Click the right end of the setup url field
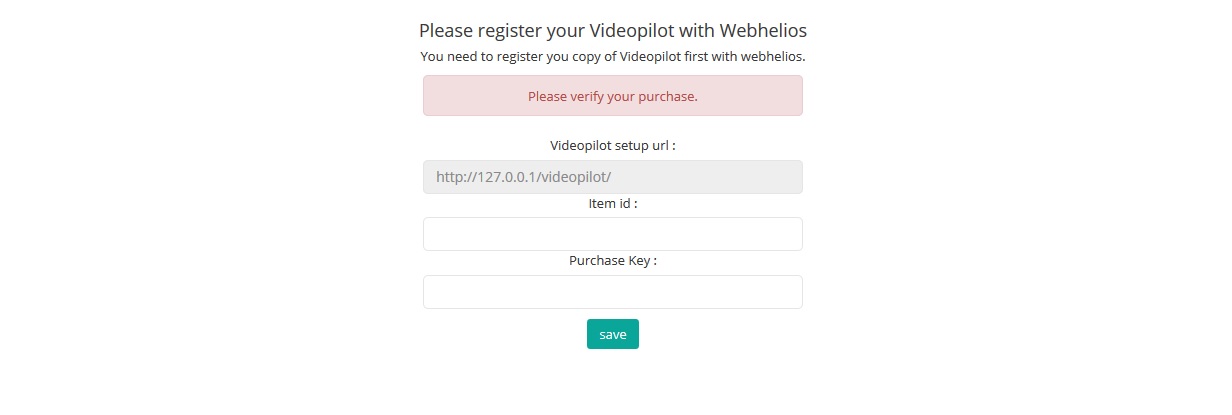Screen dimensions: 1232x415 (x=790, y=177)
